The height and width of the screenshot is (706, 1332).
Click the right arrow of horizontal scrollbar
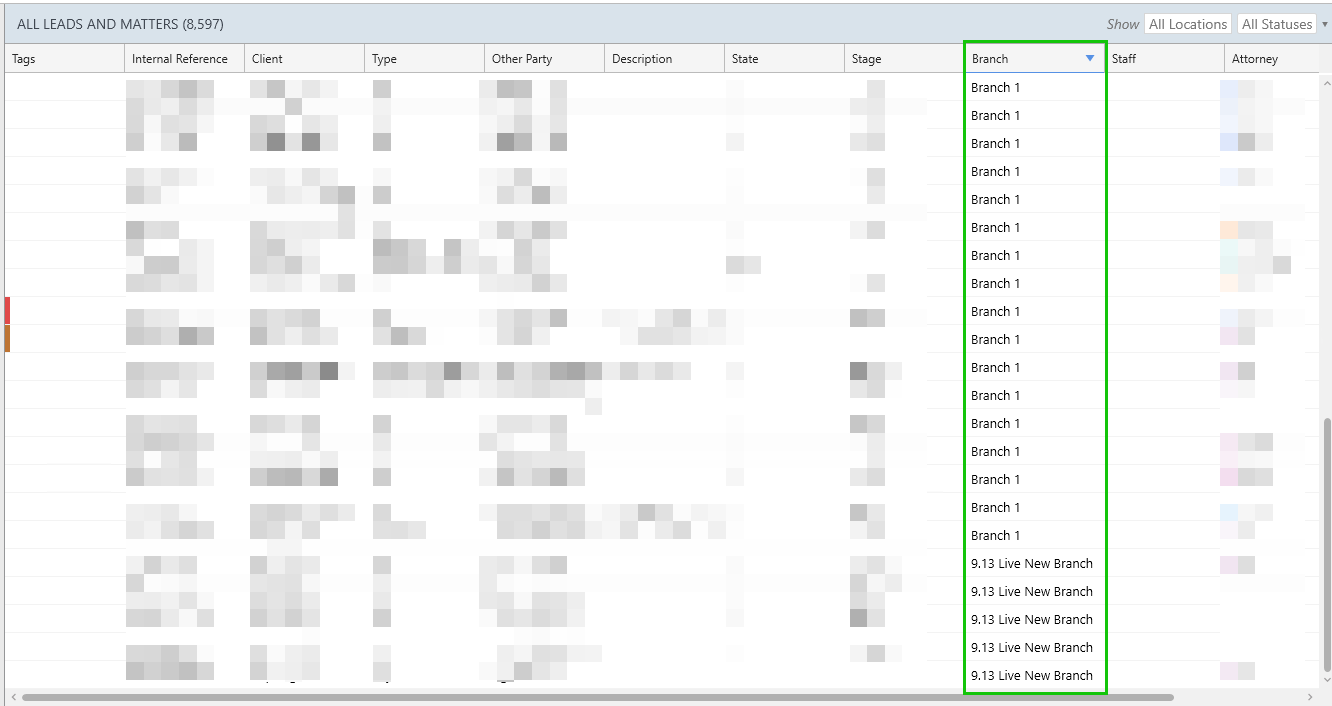[1311, 697]
